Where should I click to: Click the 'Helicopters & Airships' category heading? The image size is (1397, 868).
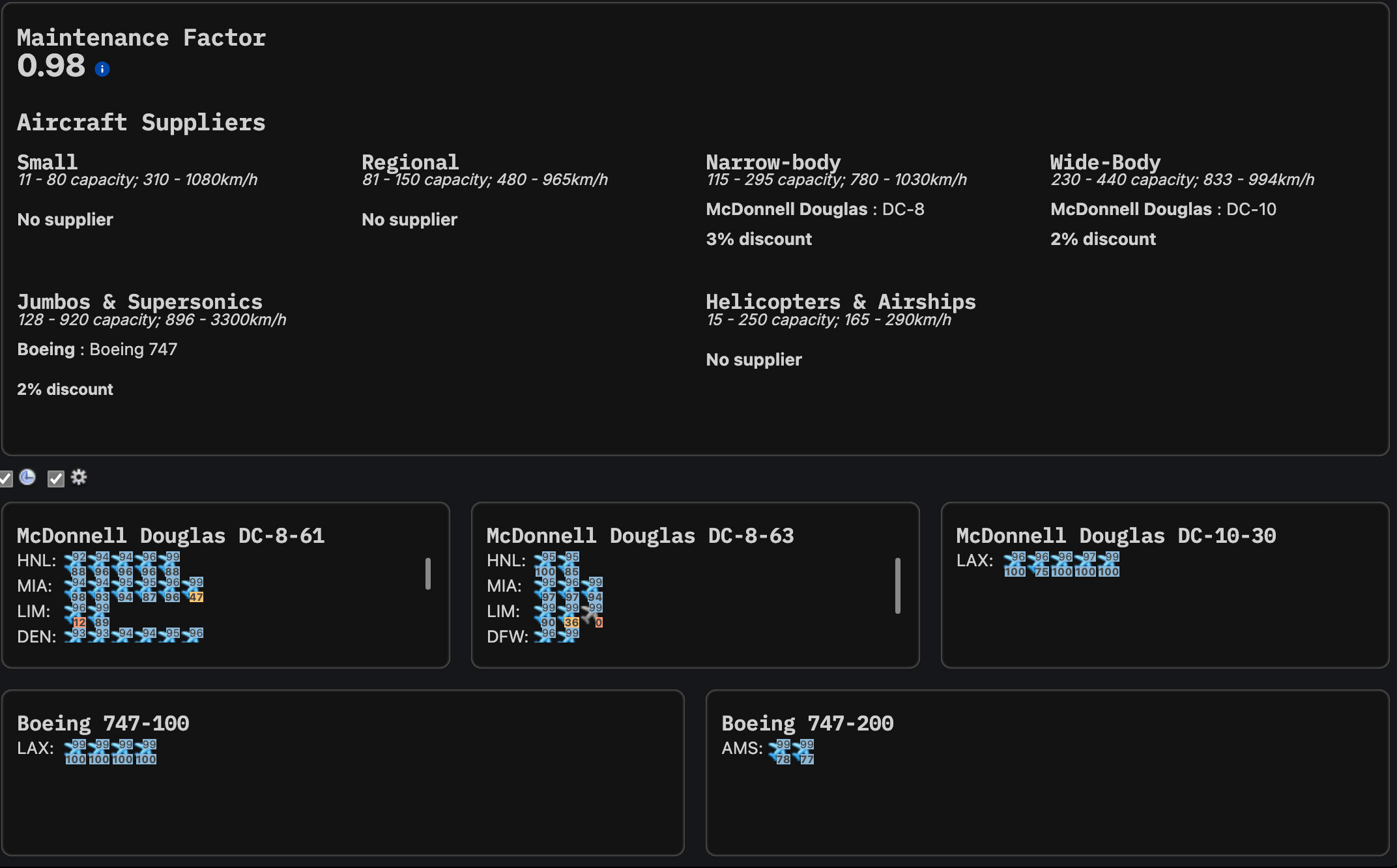[841, 302]
